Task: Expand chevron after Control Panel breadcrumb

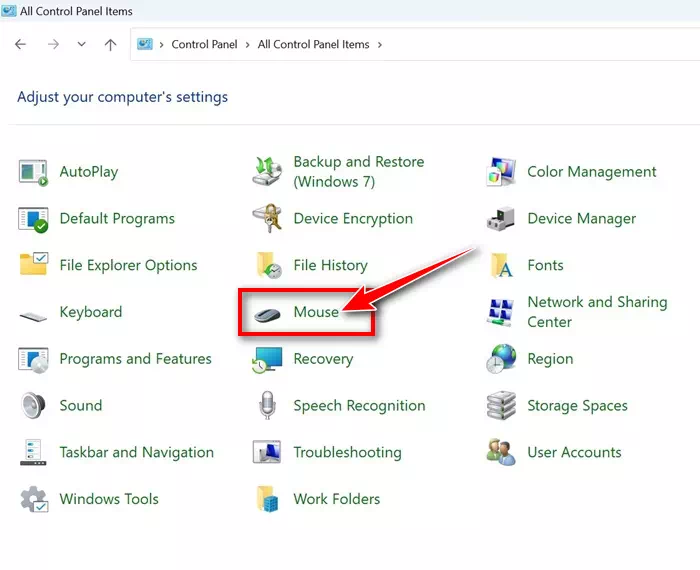Action: (249, 45)
